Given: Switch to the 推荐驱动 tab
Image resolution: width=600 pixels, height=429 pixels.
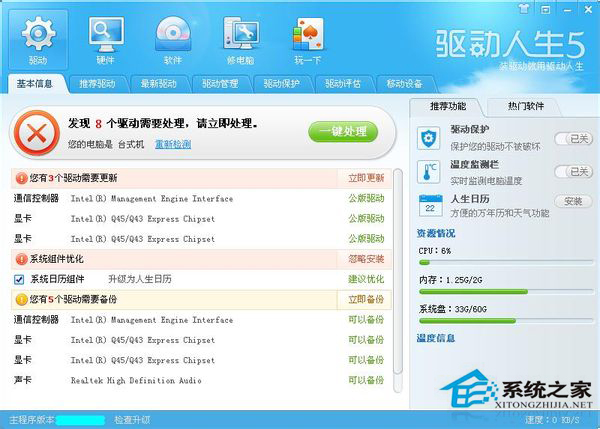Looking at the screenshot, I should (97, 82).
